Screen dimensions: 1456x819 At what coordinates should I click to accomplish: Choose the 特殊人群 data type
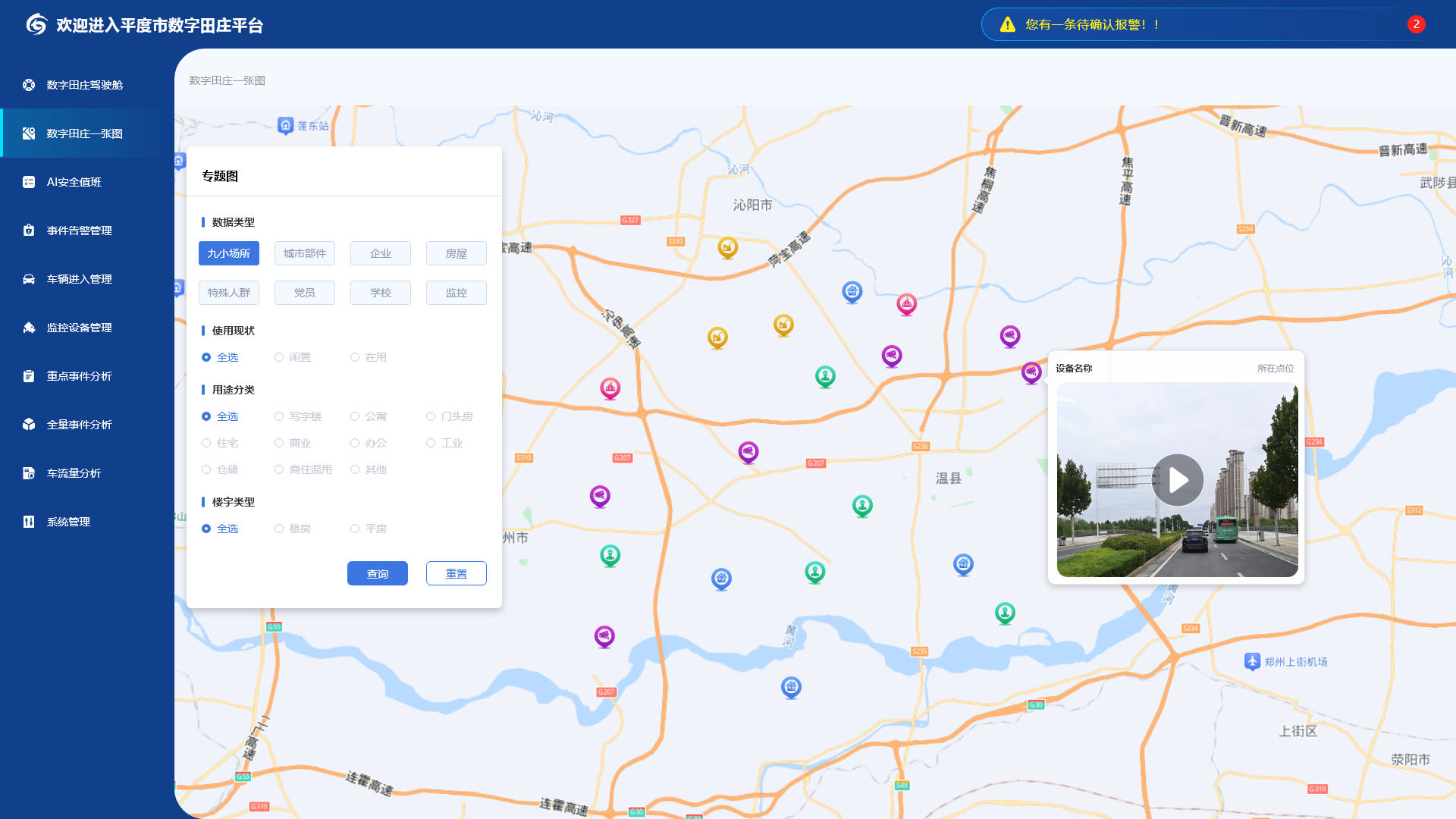click(x=229, y=293)
